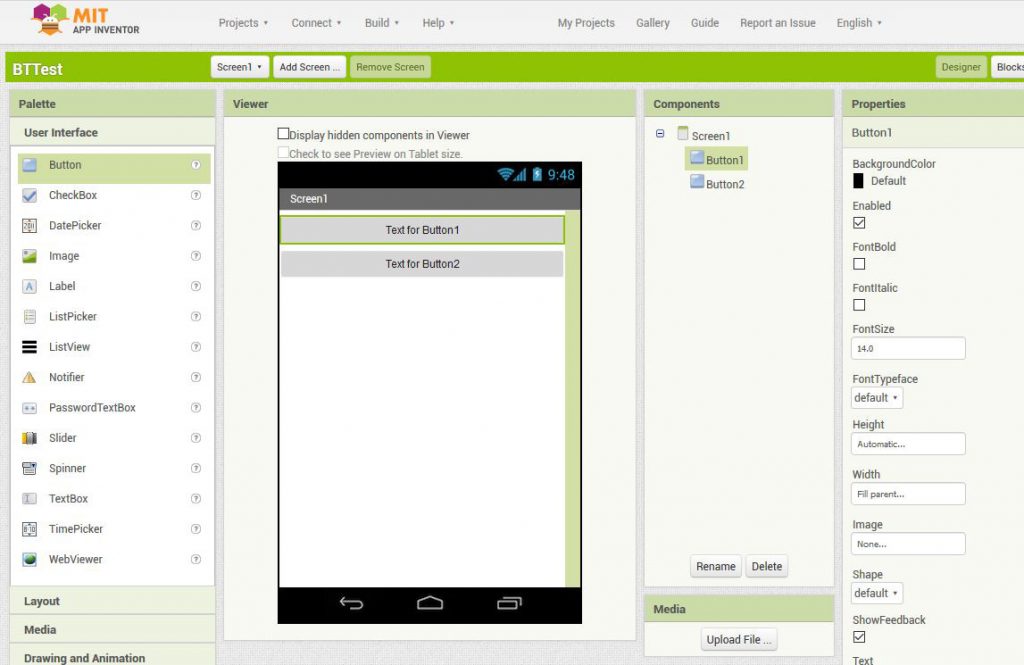Select the Slider palette icon
Image resolution: width=1024 pixels, height=665 pixels.
click(x=29, y=438)
